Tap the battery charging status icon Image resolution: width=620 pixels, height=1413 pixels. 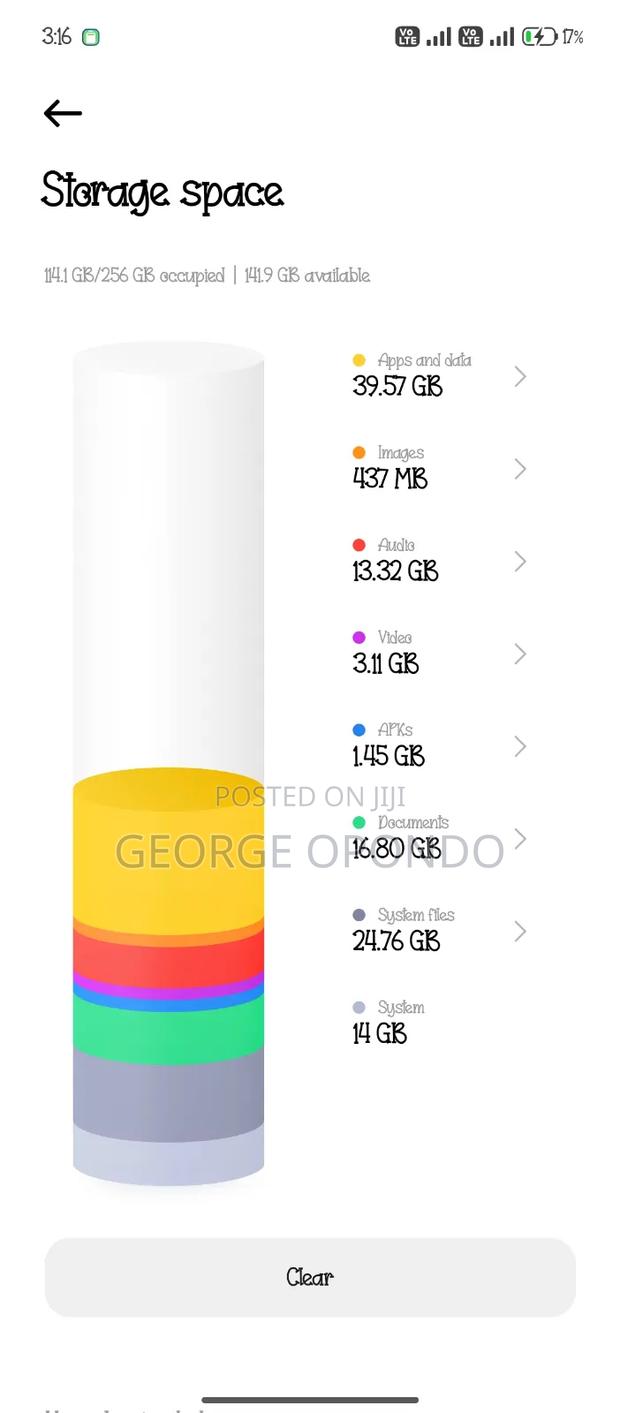(x=540, y=37)
